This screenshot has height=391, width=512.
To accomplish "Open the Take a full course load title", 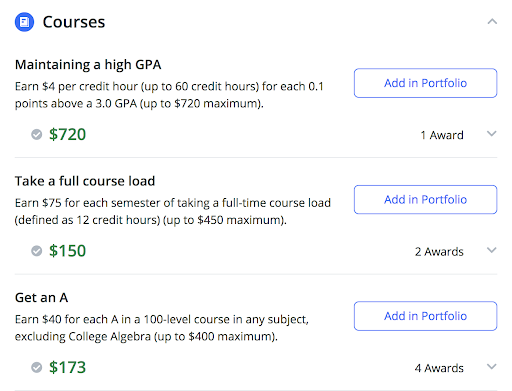I will coord(85,181).
